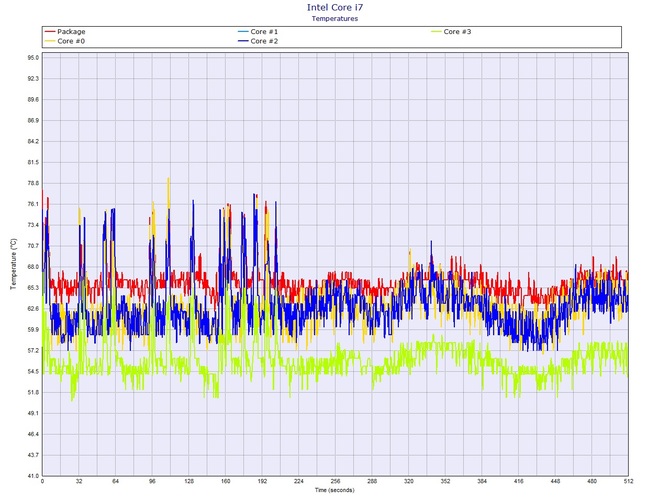Click the 384 x-axis tick label
670x502 pixels.
coord(482,481)
